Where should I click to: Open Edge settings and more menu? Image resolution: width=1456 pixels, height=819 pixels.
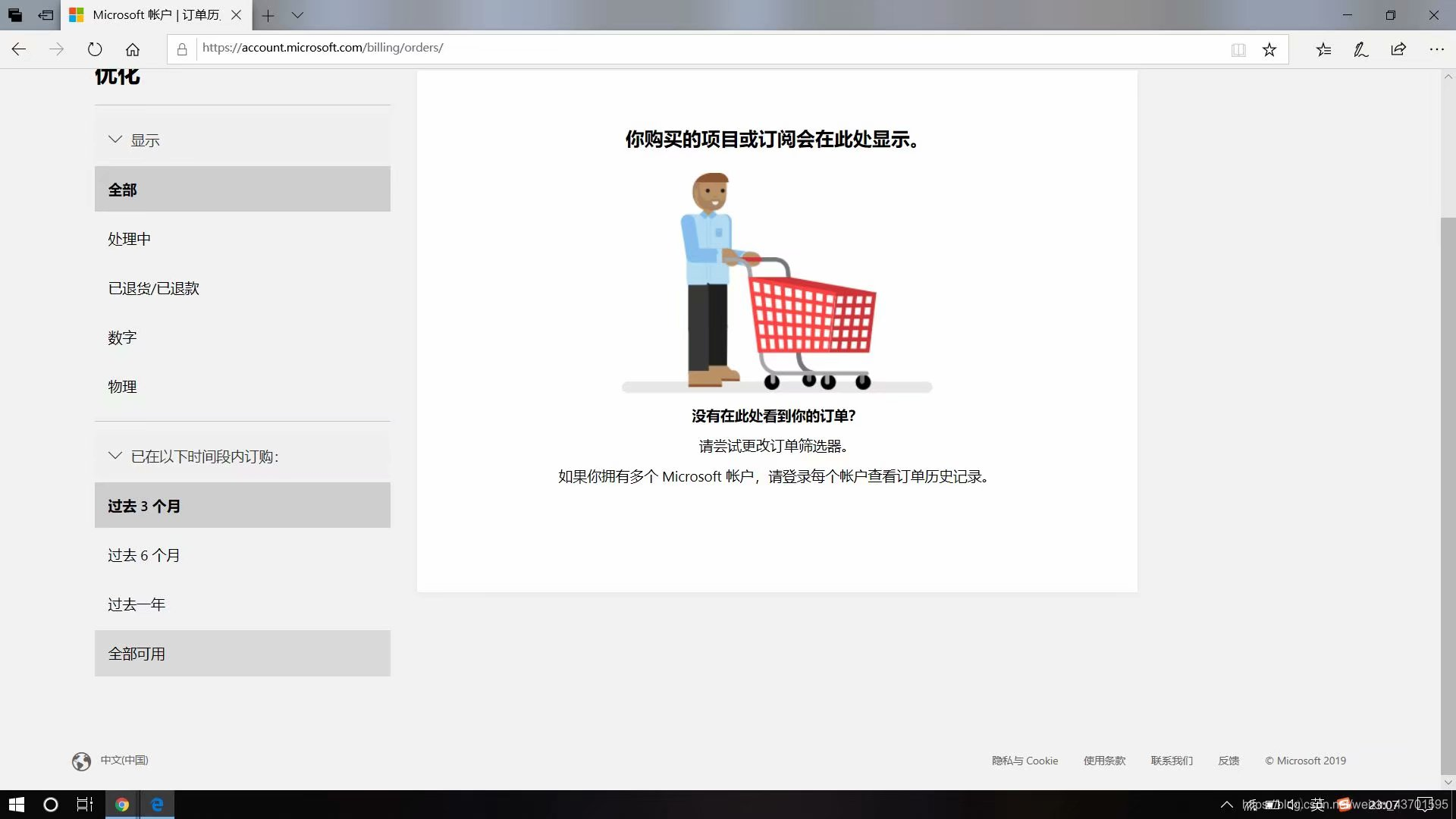(1436, 49)
